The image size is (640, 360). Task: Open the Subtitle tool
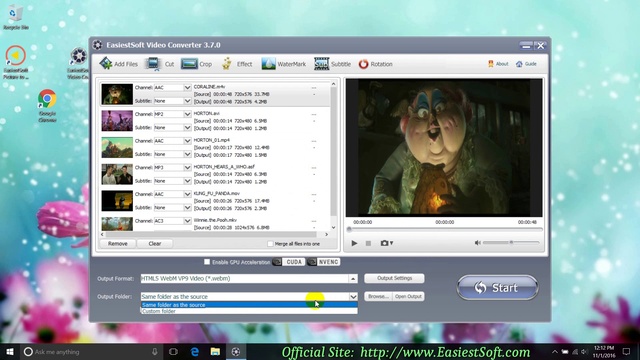[332, 64]
